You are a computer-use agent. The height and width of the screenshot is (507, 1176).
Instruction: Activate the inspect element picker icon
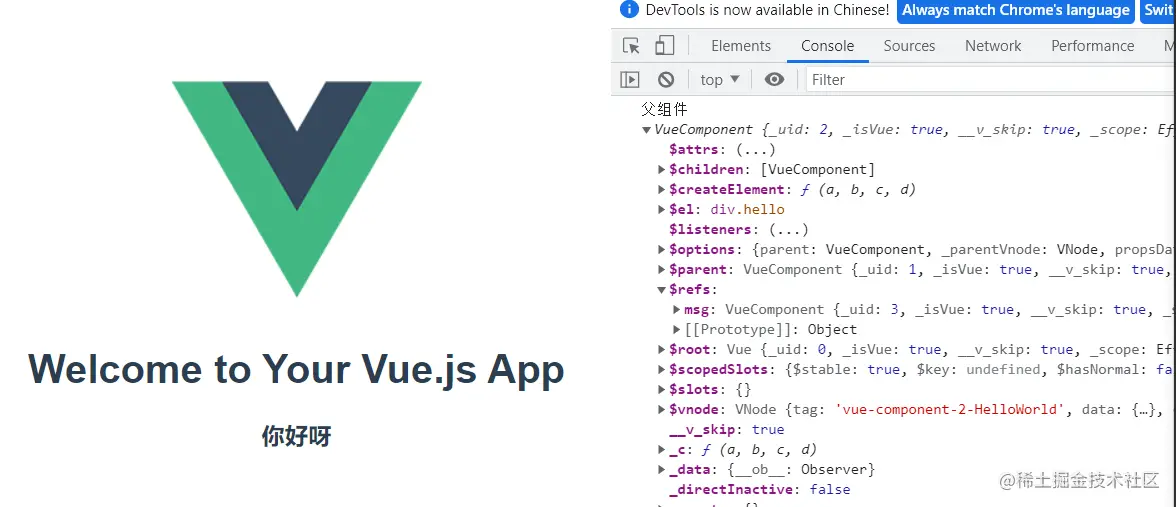[632, 46]
